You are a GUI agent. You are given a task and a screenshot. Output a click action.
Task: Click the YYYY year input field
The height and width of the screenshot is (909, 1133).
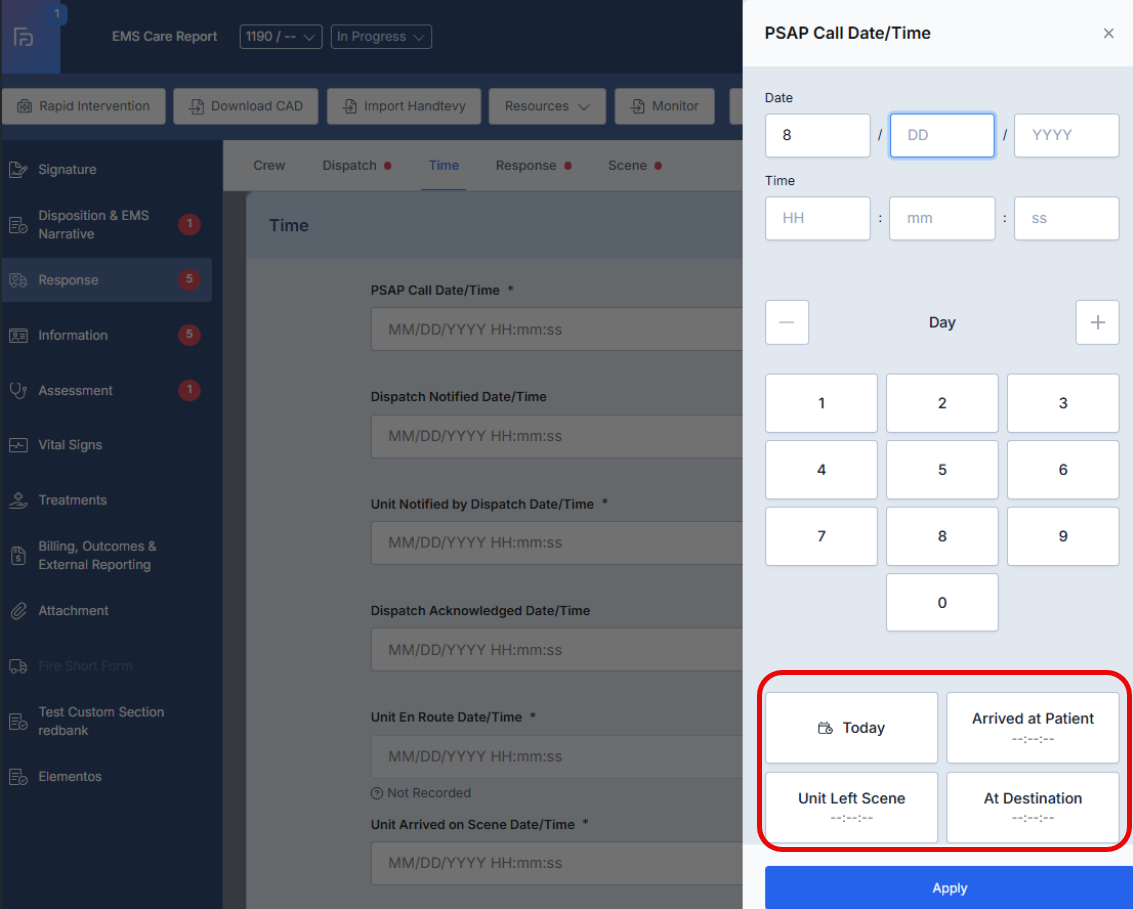[1066, 135]
